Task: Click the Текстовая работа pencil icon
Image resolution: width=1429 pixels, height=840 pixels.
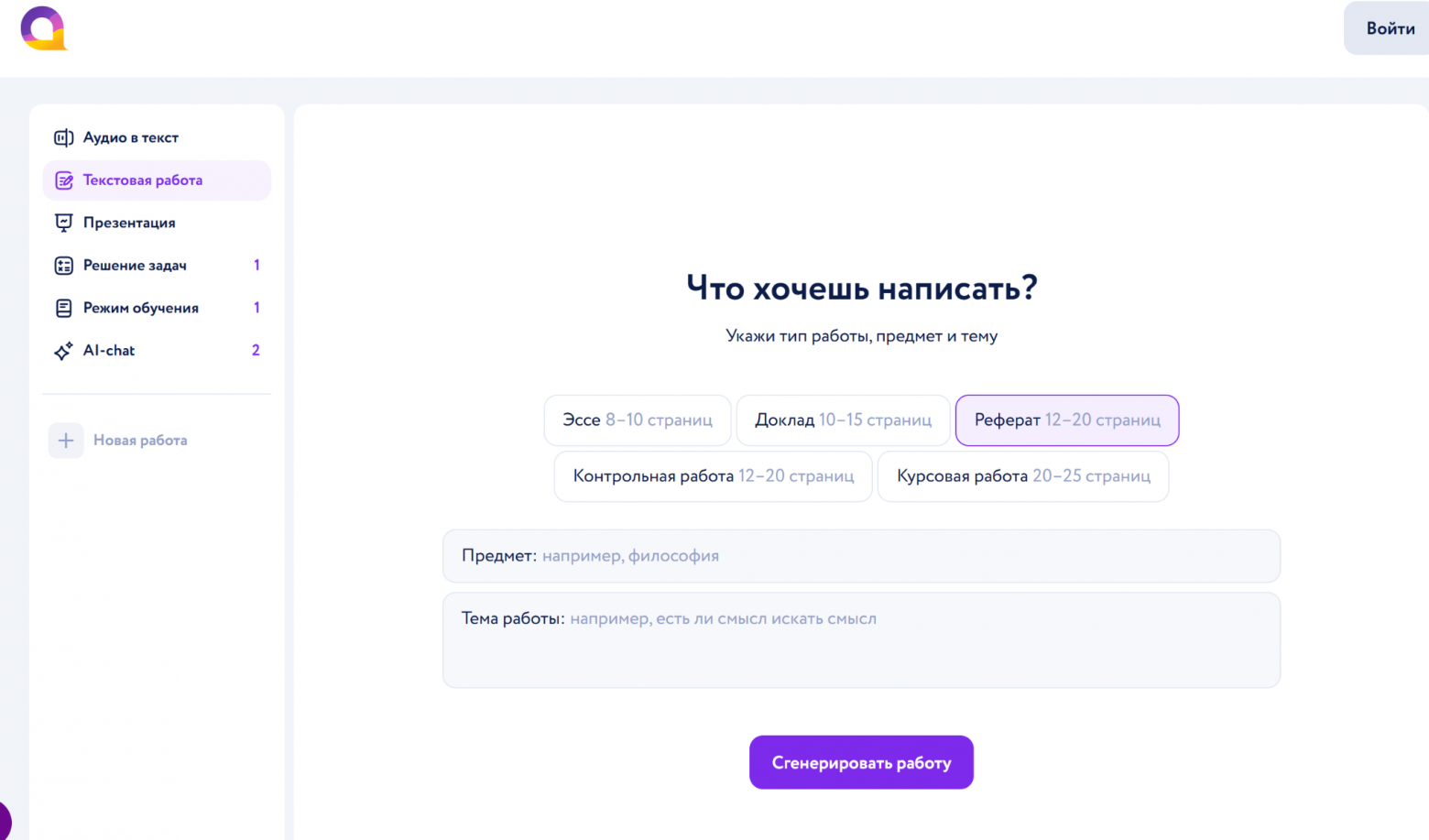Action: pyautogui.click(x=63, y=180)
